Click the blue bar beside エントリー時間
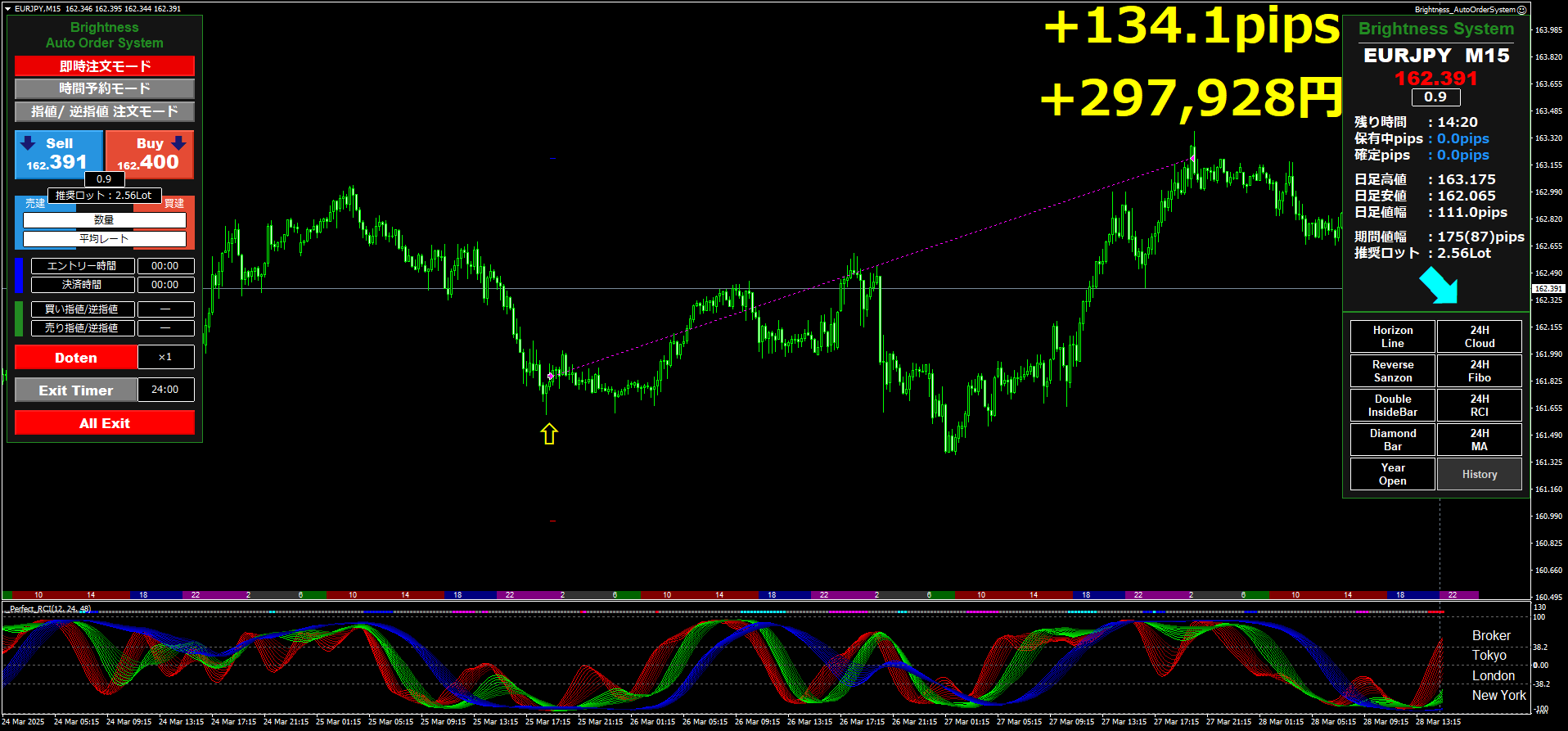This screenshot has width=1568, height=731. pos(19,275)
